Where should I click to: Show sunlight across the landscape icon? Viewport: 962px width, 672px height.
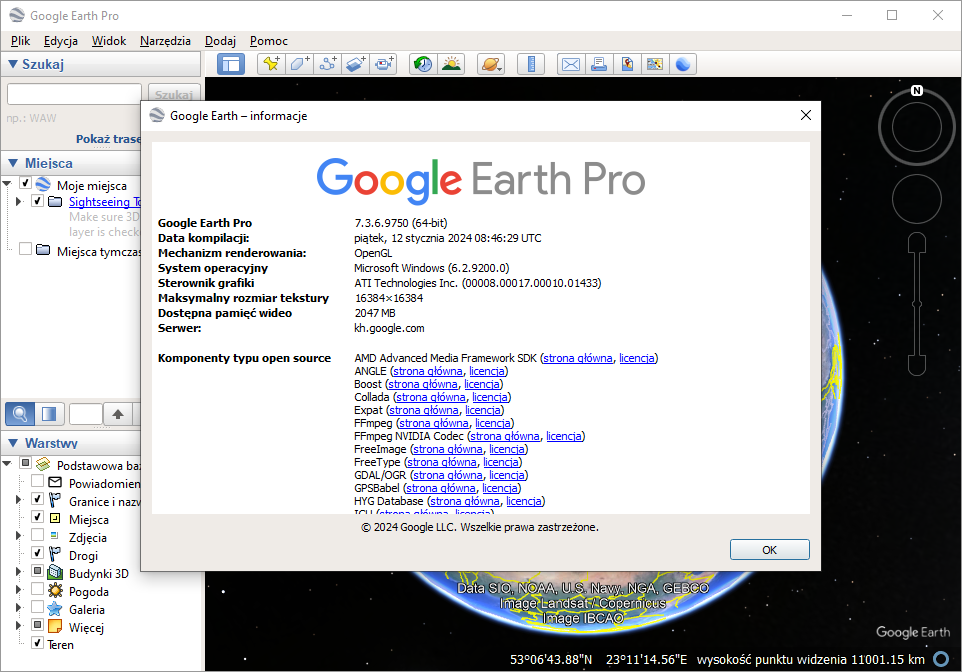452,64
